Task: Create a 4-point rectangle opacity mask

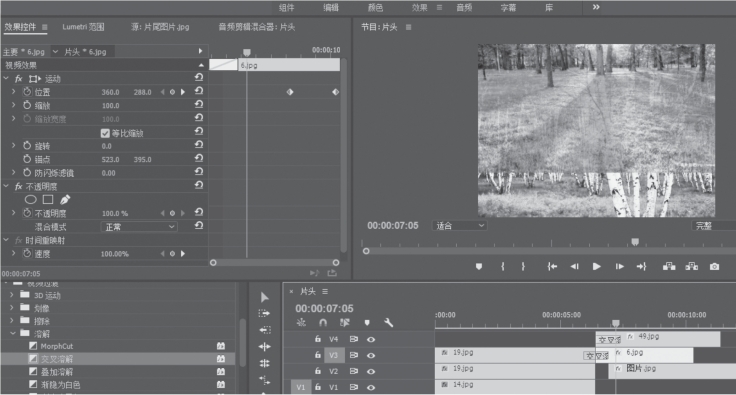Action: click(x=48, y=199)
